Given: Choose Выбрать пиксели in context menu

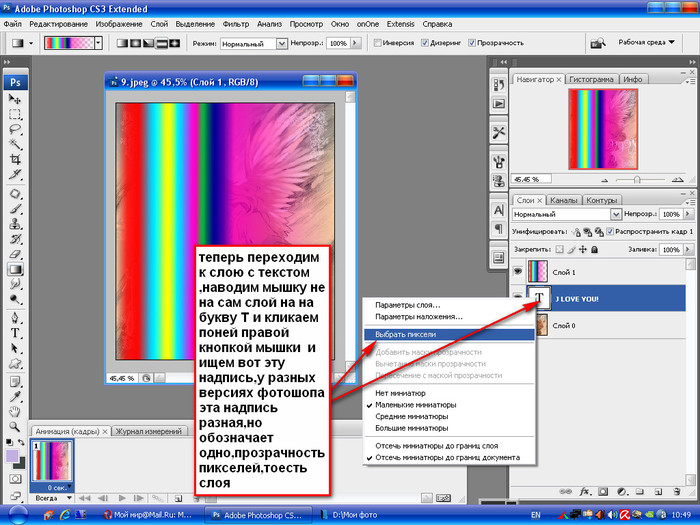Looking at the screenshot, I should (449, 334).
